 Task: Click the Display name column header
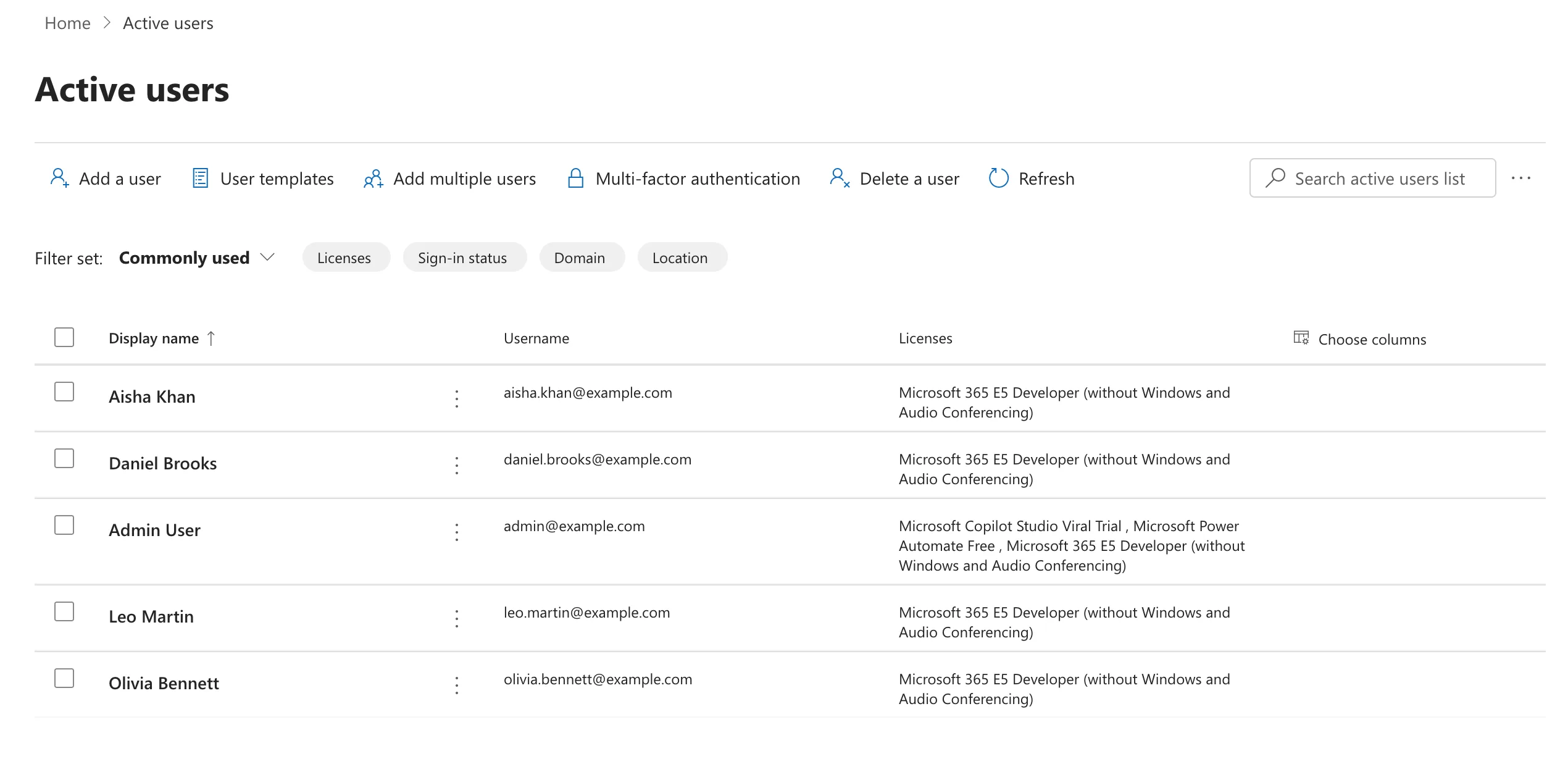coord(154,338)
